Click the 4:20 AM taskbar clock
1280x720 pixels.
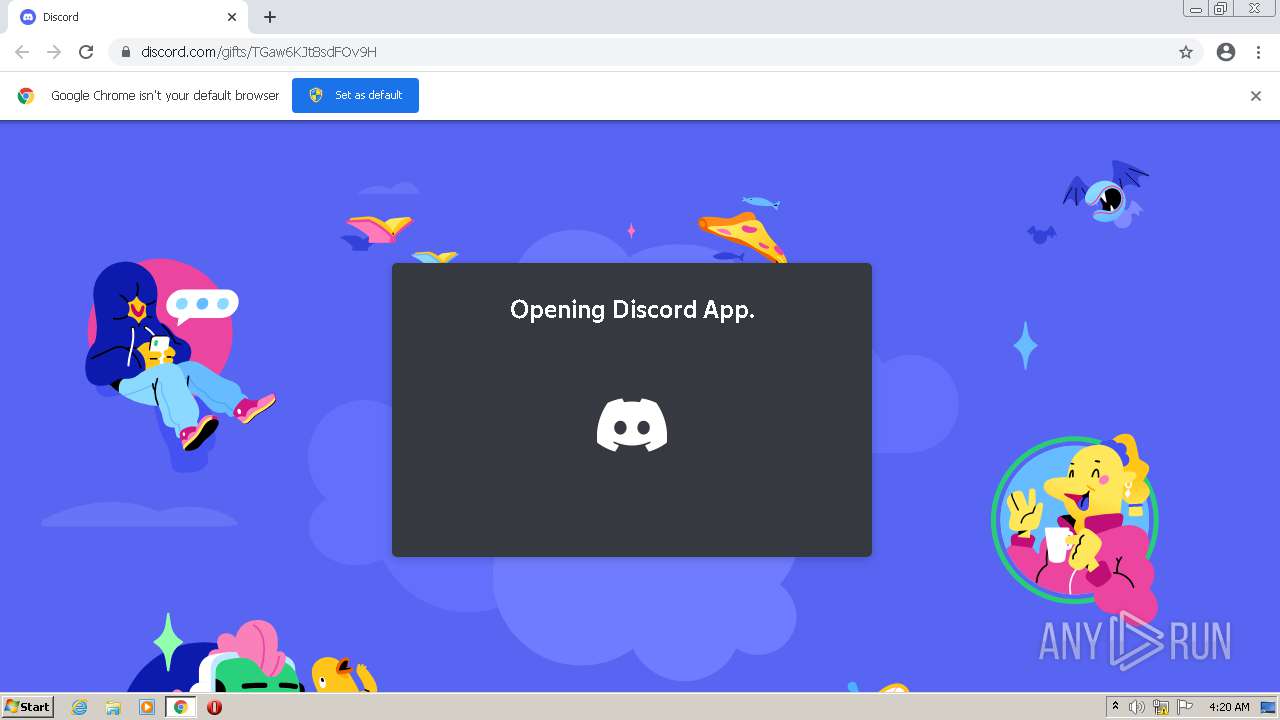click(1229, 707)
